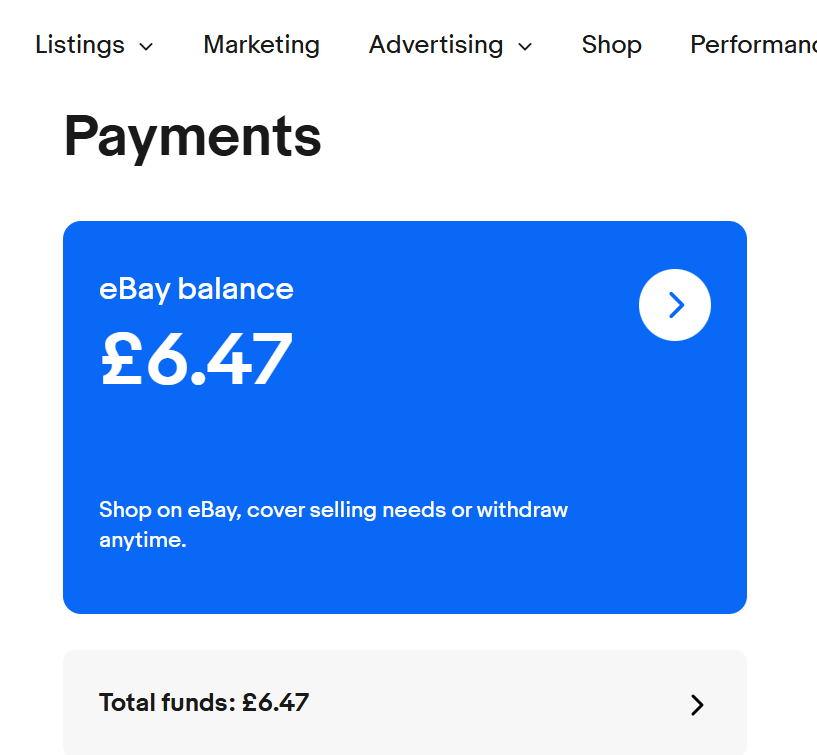Open the Shop tab
This screenshot has width=817, height=755.
coord(611,45)
